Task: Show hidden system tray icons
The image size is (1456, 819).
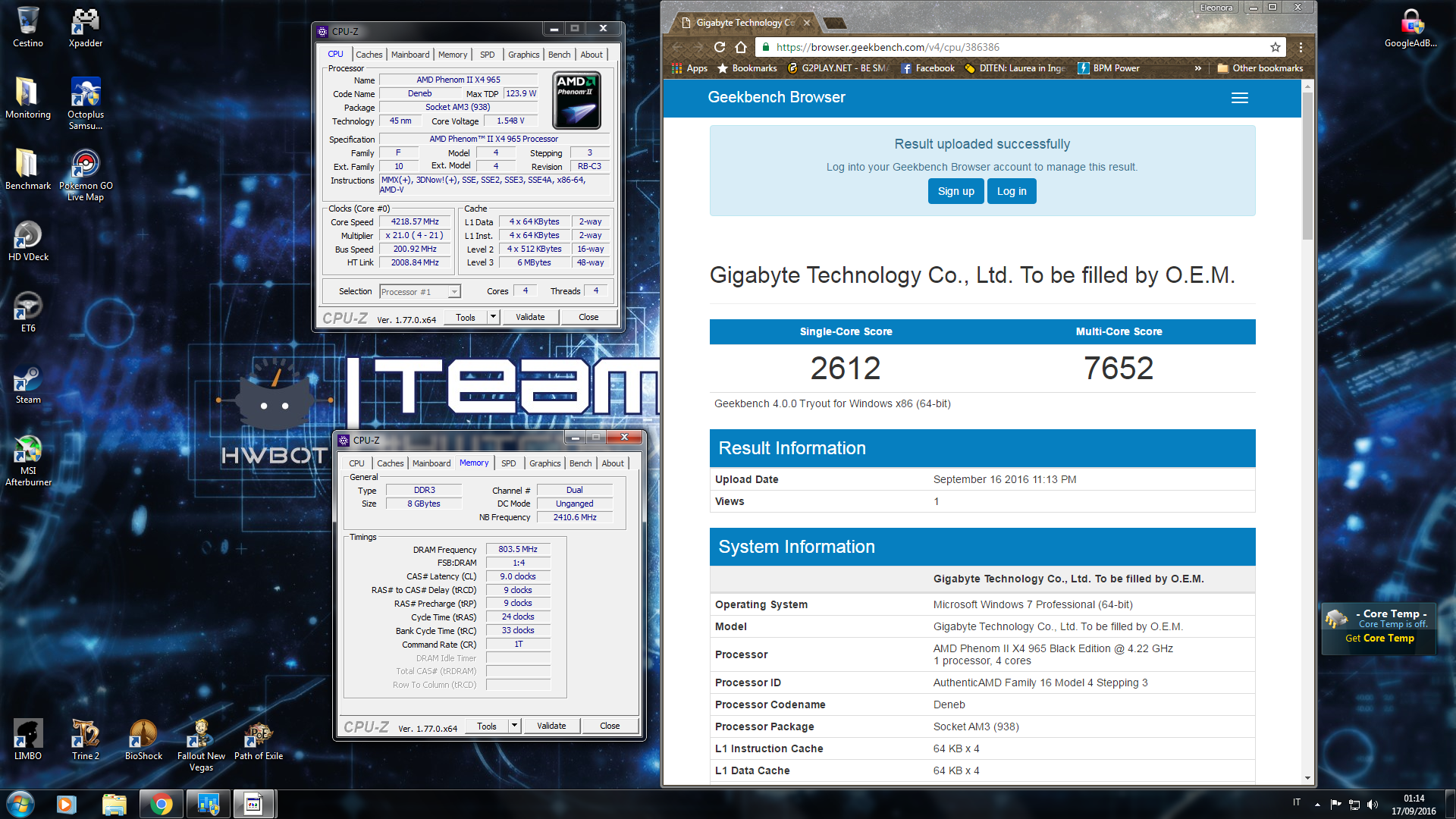Action: (1317, 804)
